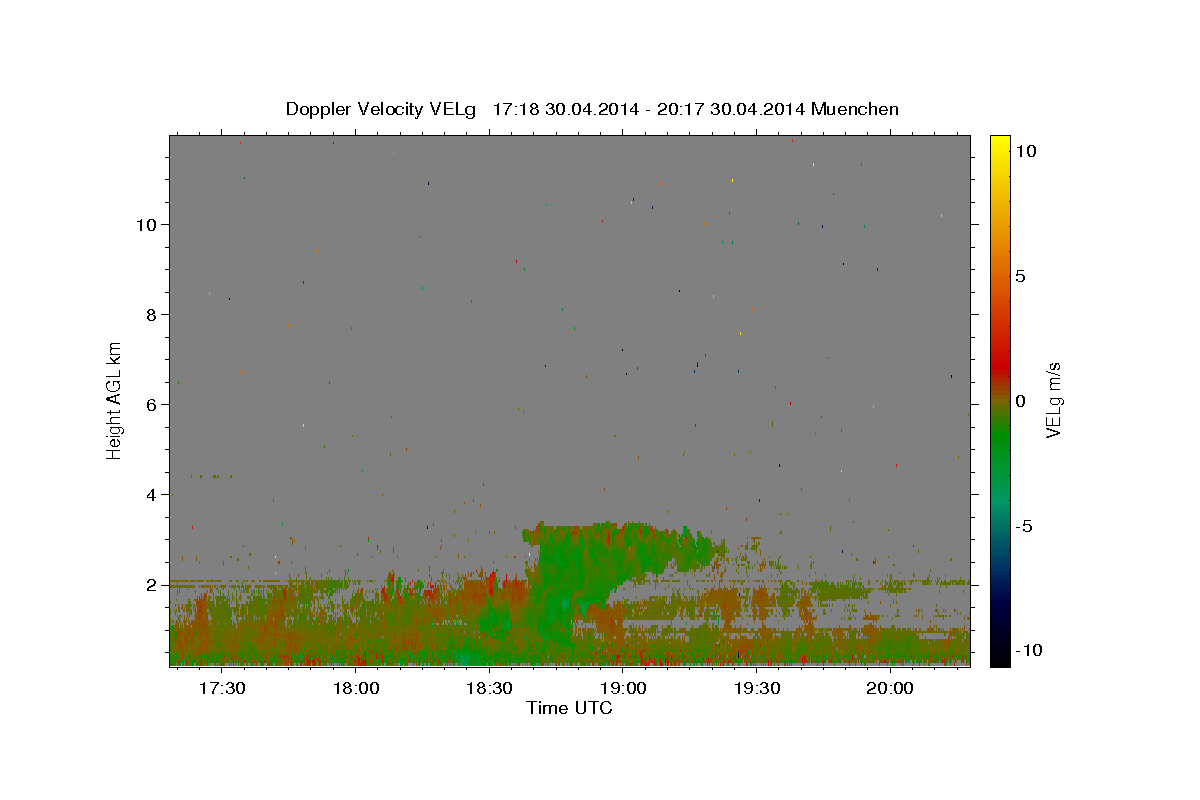1200x800 pixels.
Task: Click the height axis value 8
Action: tap(152, 315)
